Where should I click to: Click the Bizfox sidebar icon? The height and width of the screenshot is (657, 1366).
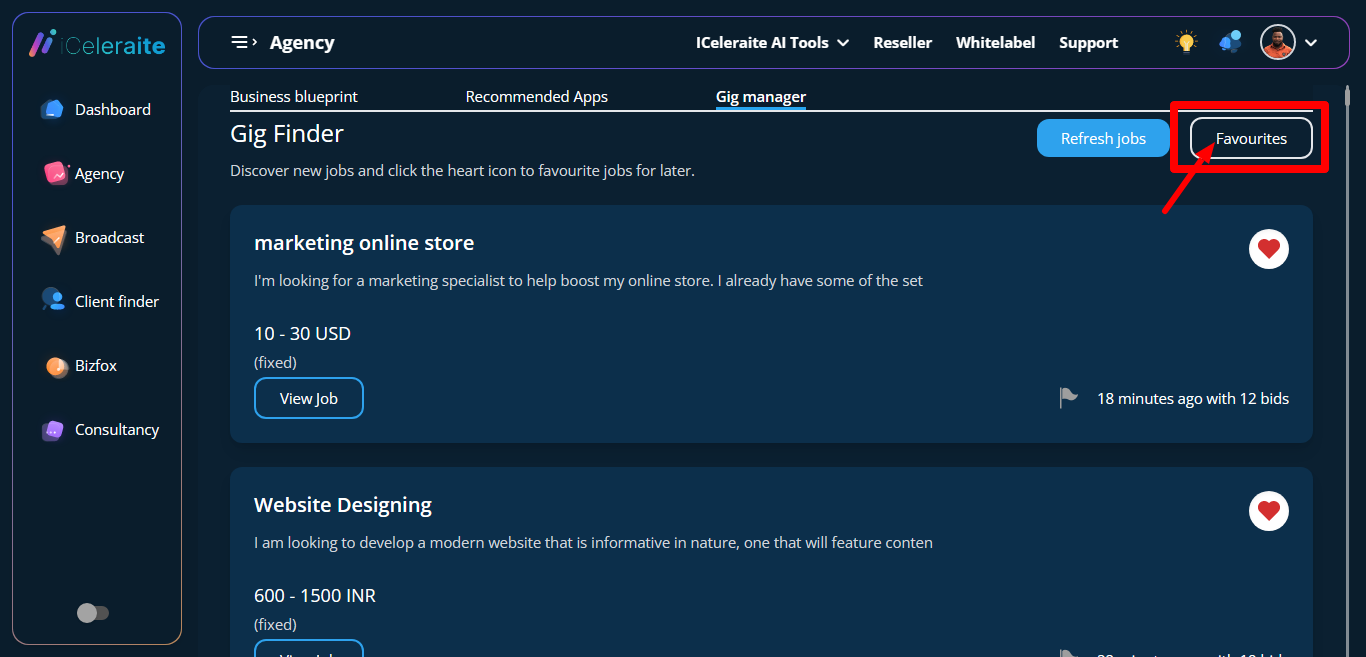[56, 366]
